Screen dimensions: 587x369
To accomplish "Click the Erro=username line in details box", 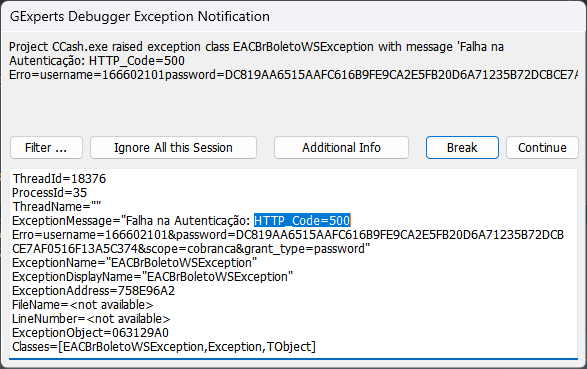I will coord(288,235).
